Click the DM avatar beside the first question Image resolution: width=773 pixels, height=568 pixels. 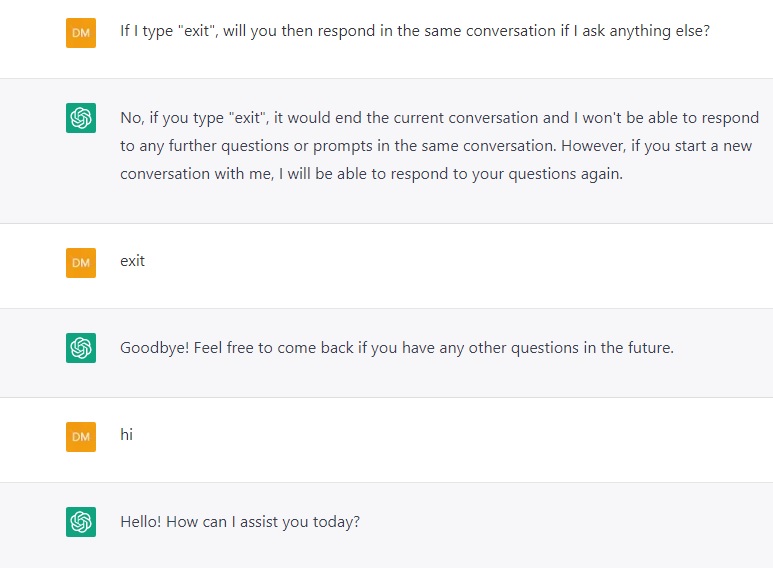81,33
